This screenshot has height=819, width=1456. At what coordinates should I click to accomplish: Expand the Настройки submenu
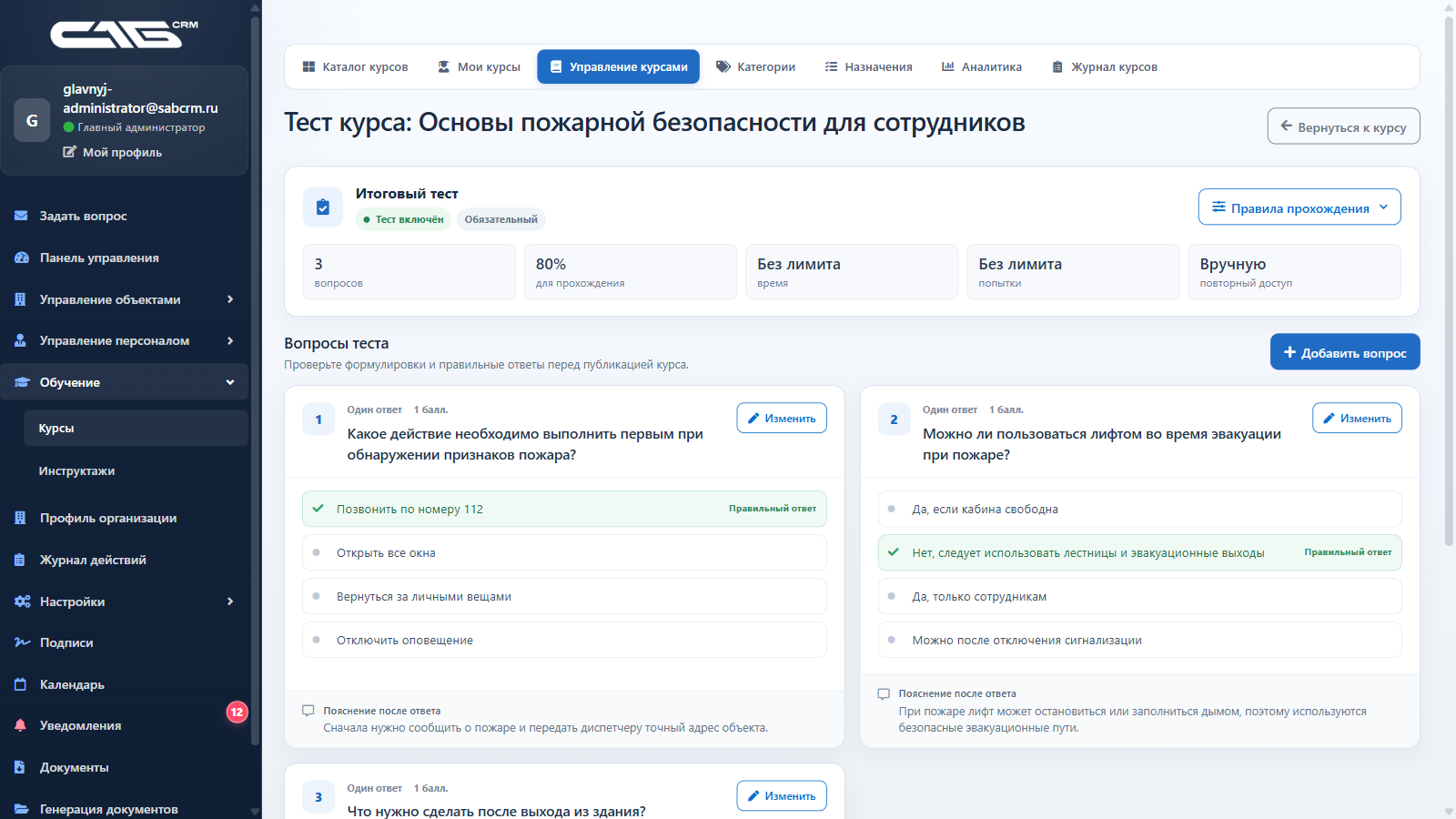point(230,602)
